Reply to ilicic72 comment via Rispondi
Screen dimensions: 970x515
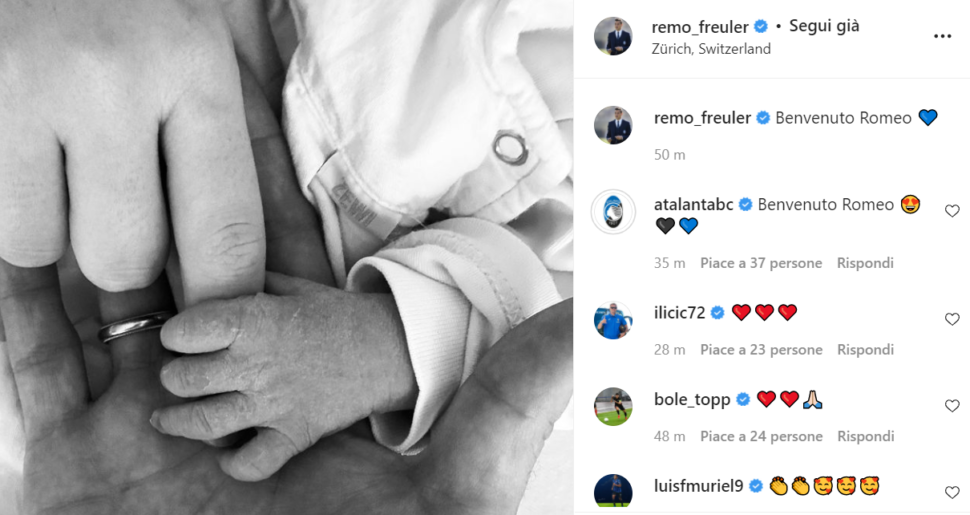[865, 350]
